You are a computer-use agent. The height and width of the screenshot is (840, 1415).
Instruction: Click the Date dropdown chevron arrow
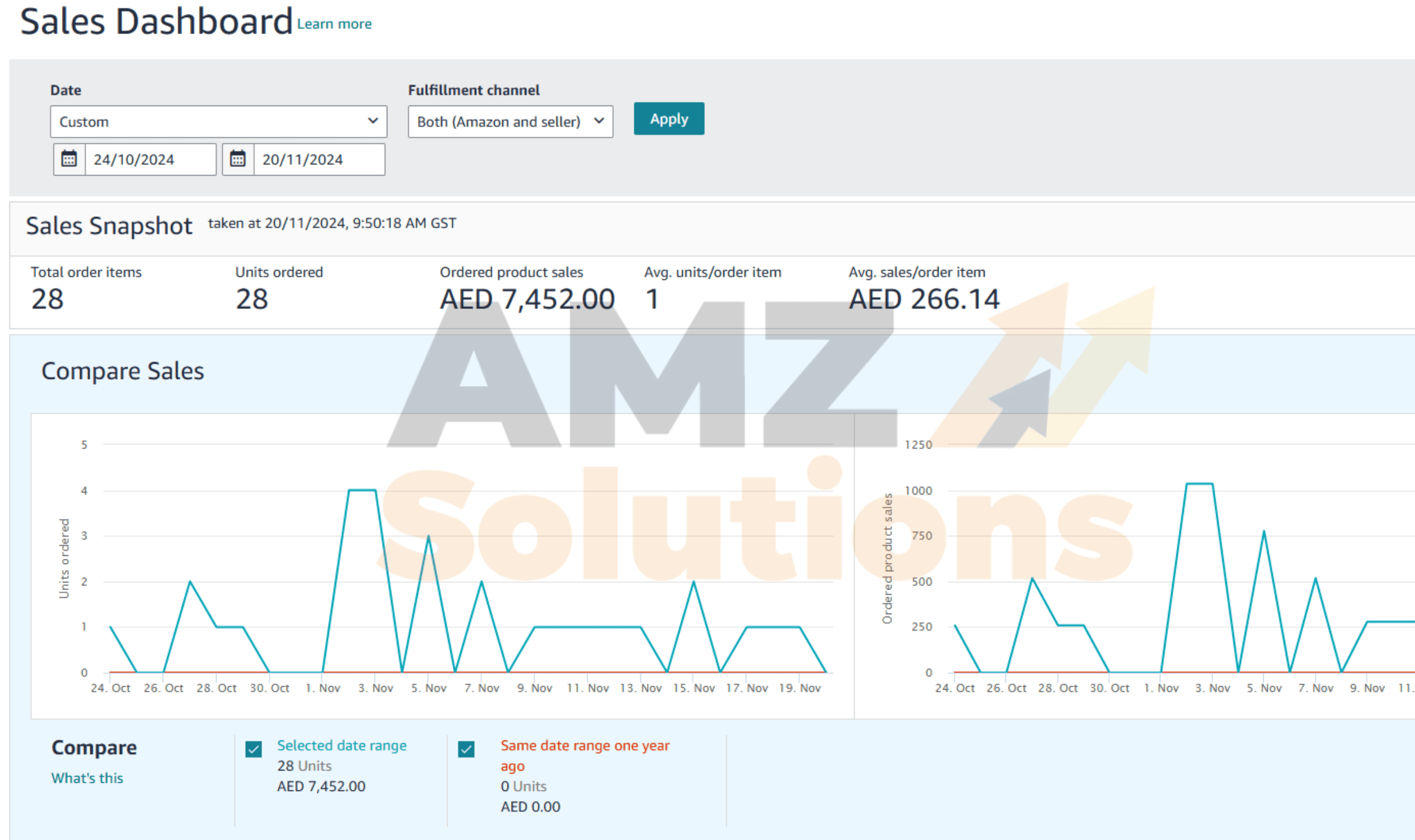point(373,121)
